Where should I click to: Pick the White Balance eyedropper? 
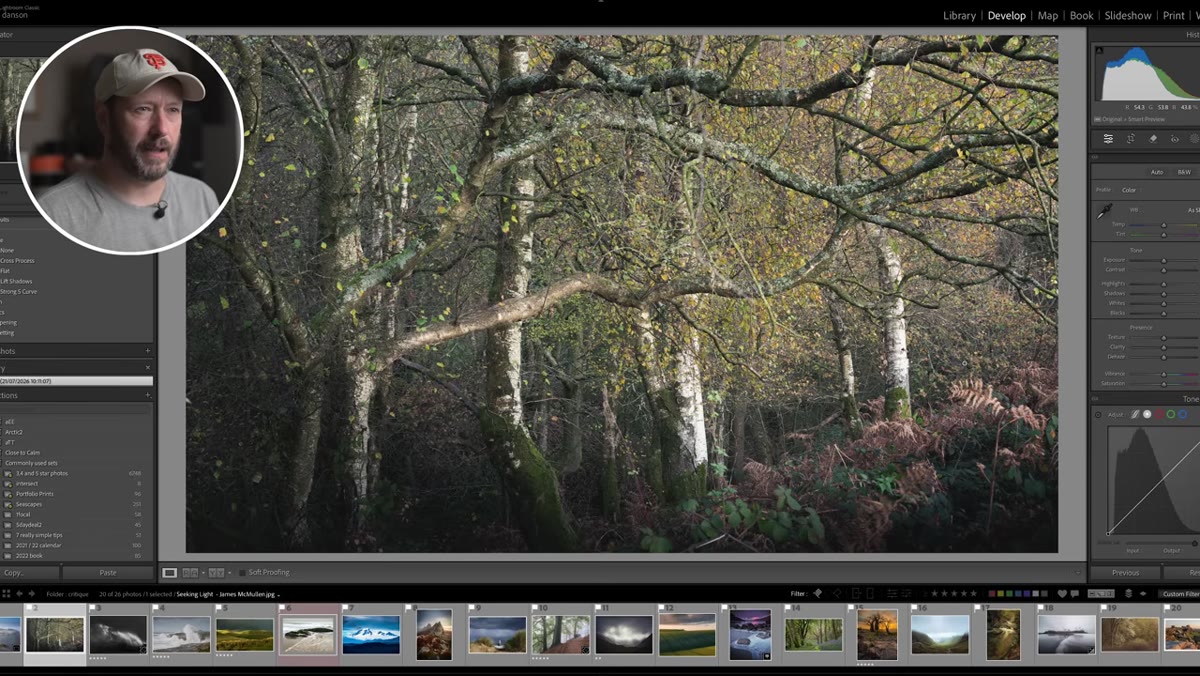(x=1104, y=211)
